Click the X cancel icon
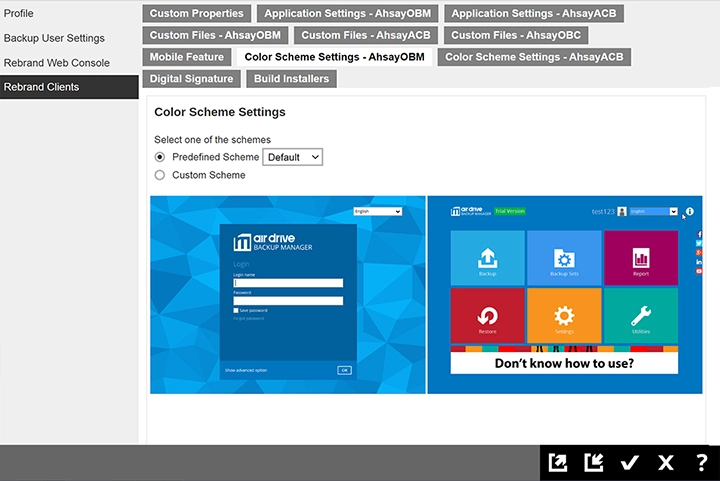The width and height of the screenshot is (720, 481). click(665, 462)
